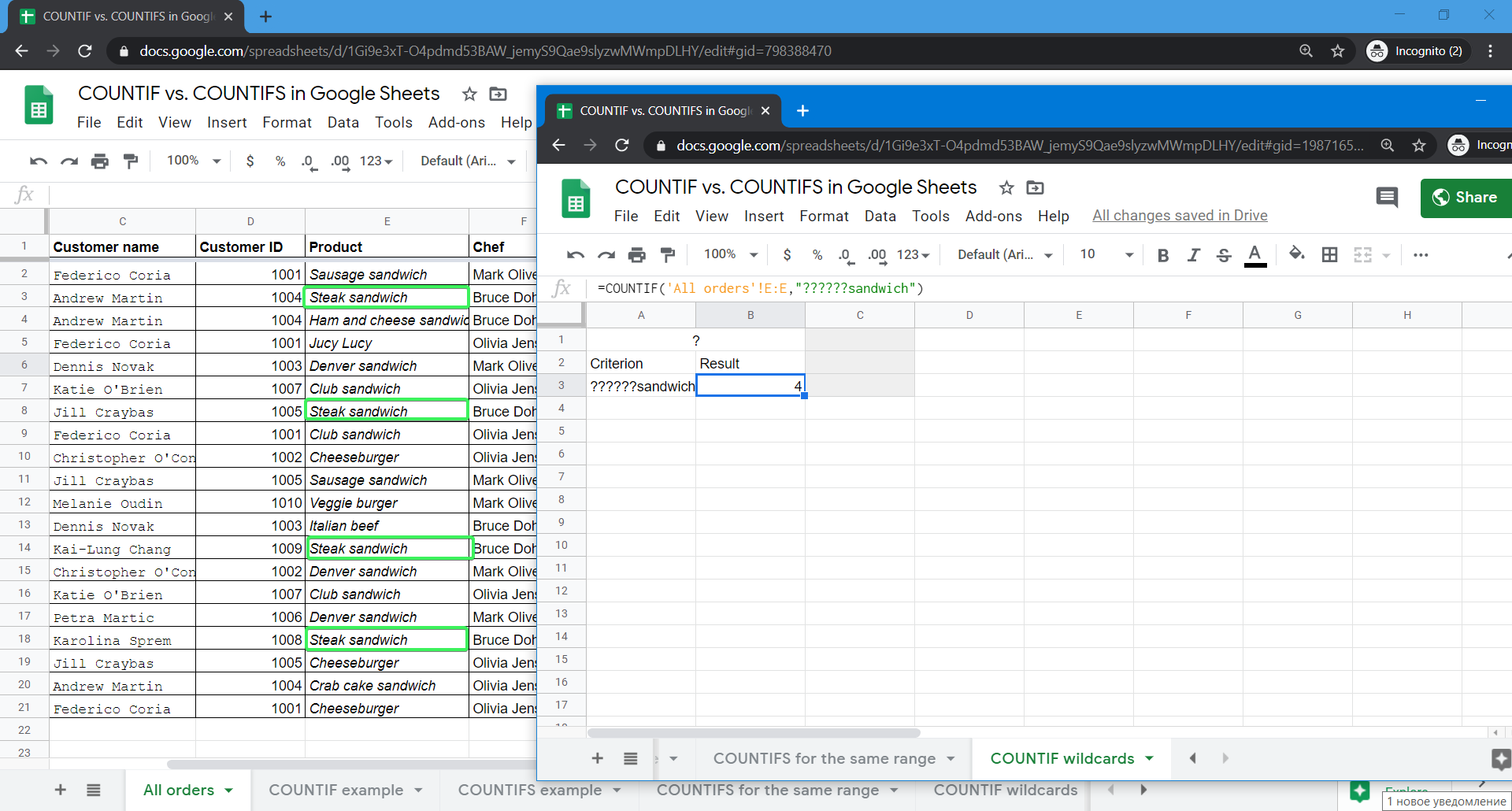Open comment history in front window
1512x811 pixels.
pyautogui.click(x=1387, y=197)
